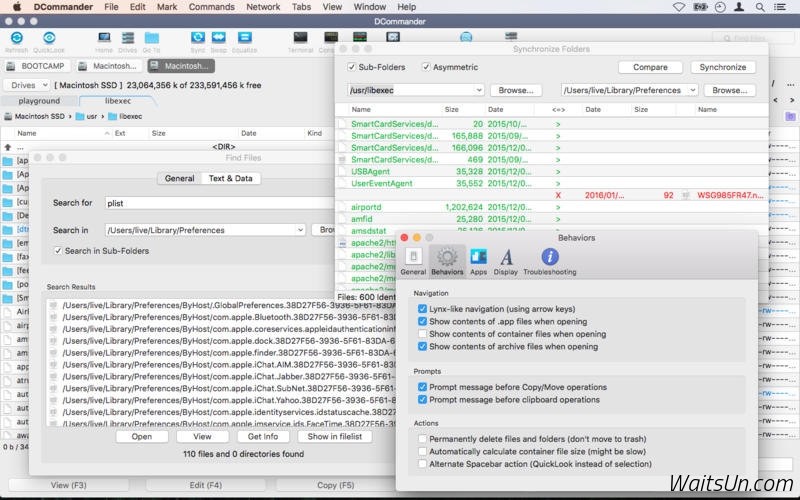Open the General pane in Behaviors window
The image size is (800, 500).
point(413,261)
